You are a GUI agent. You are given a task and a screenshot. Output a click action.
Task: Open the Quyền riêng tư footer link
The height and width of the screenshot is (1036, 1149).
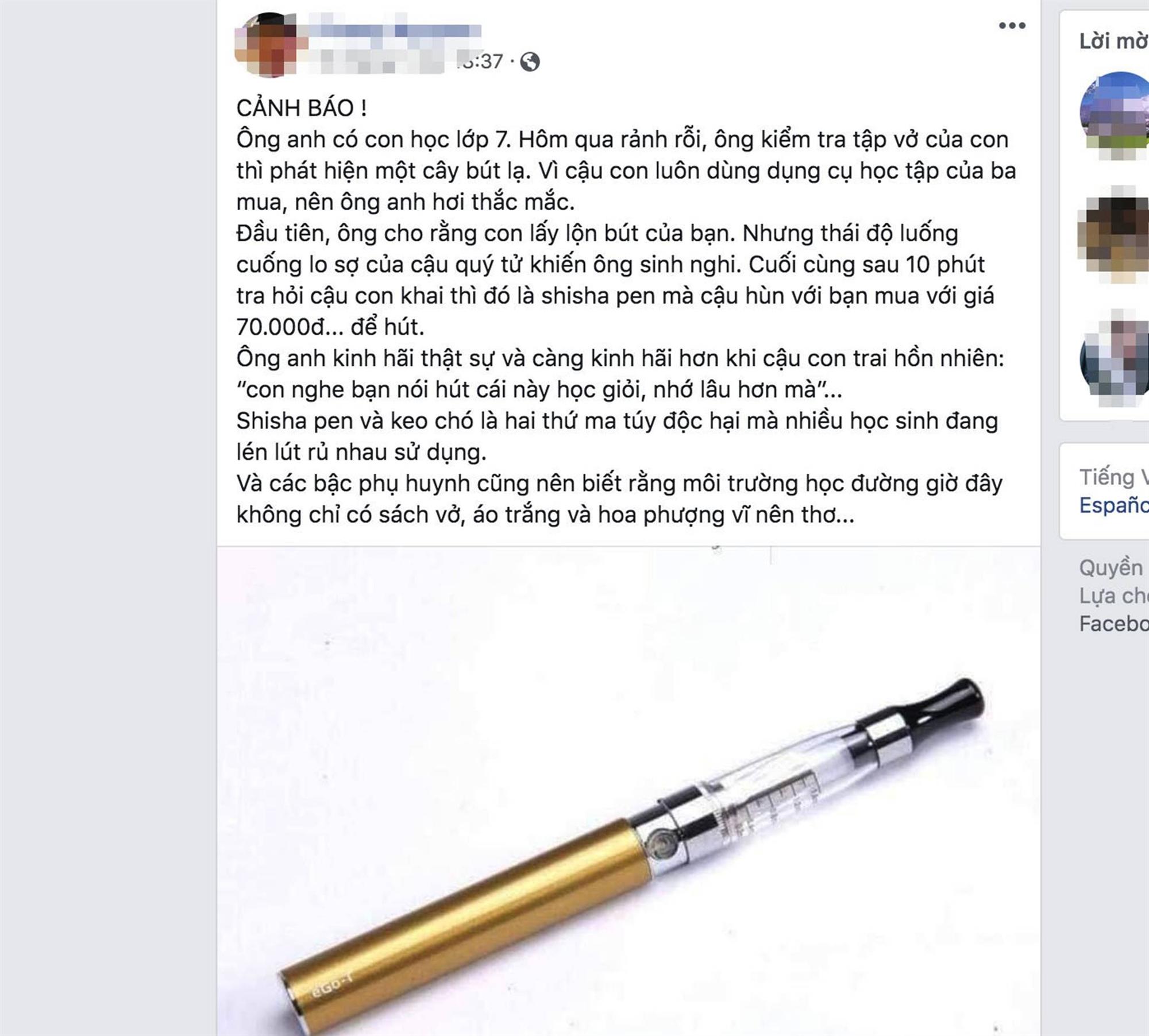1112,567
